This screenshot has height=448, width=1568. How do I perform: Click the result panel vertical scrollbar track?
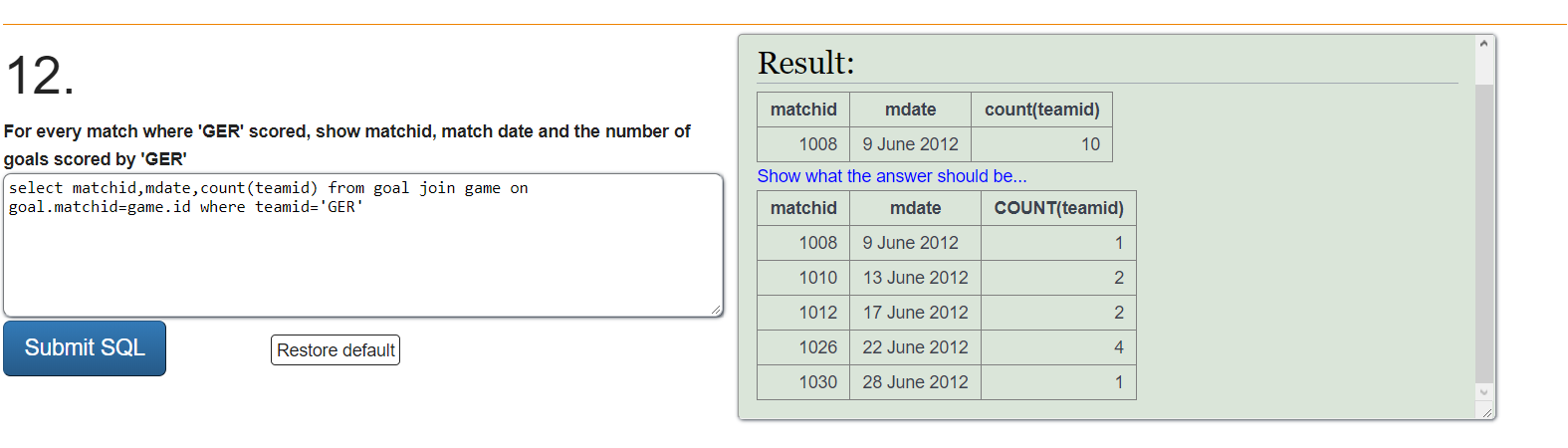coord(1483,234)
